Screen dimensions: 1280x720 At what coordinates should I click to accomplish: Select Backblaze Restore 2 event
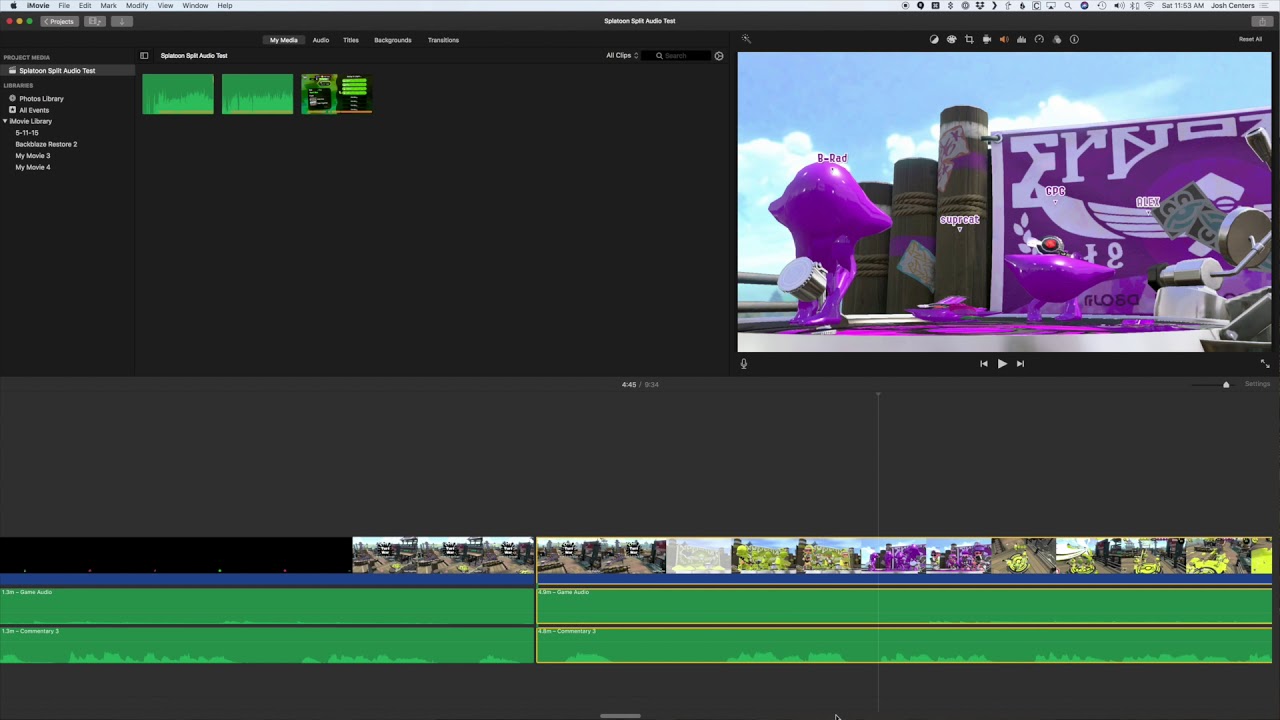tap(46, 144)
